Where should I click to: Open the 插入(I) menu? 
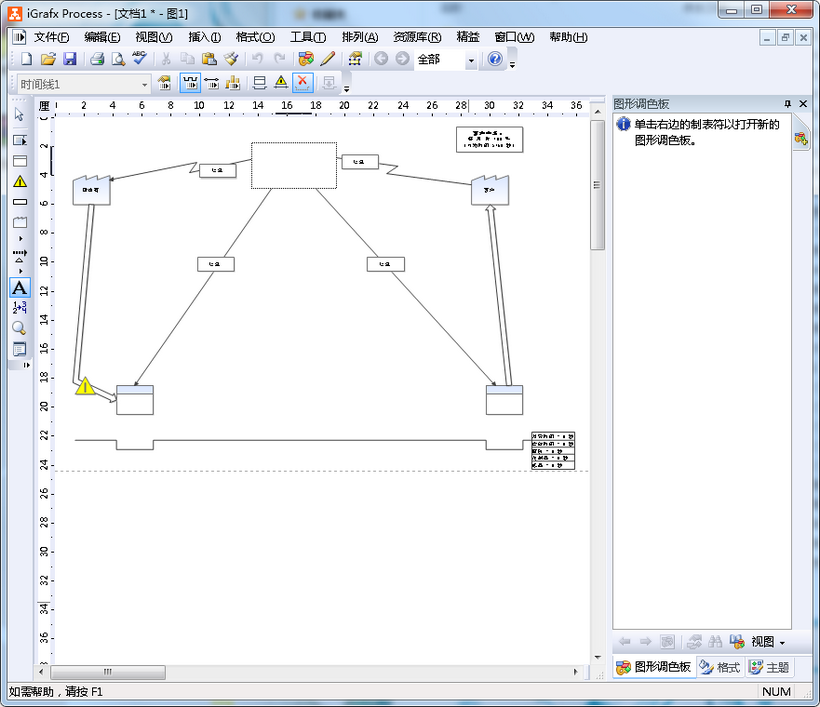[204, 37]
